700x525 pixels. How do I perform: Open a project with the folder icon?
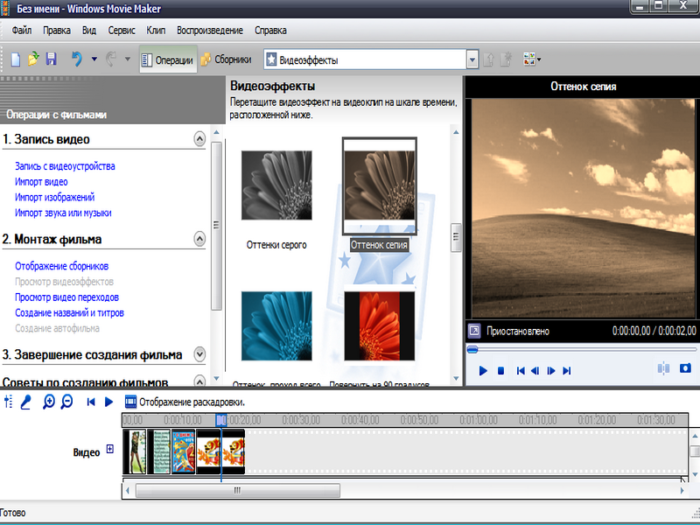(33, 59)
